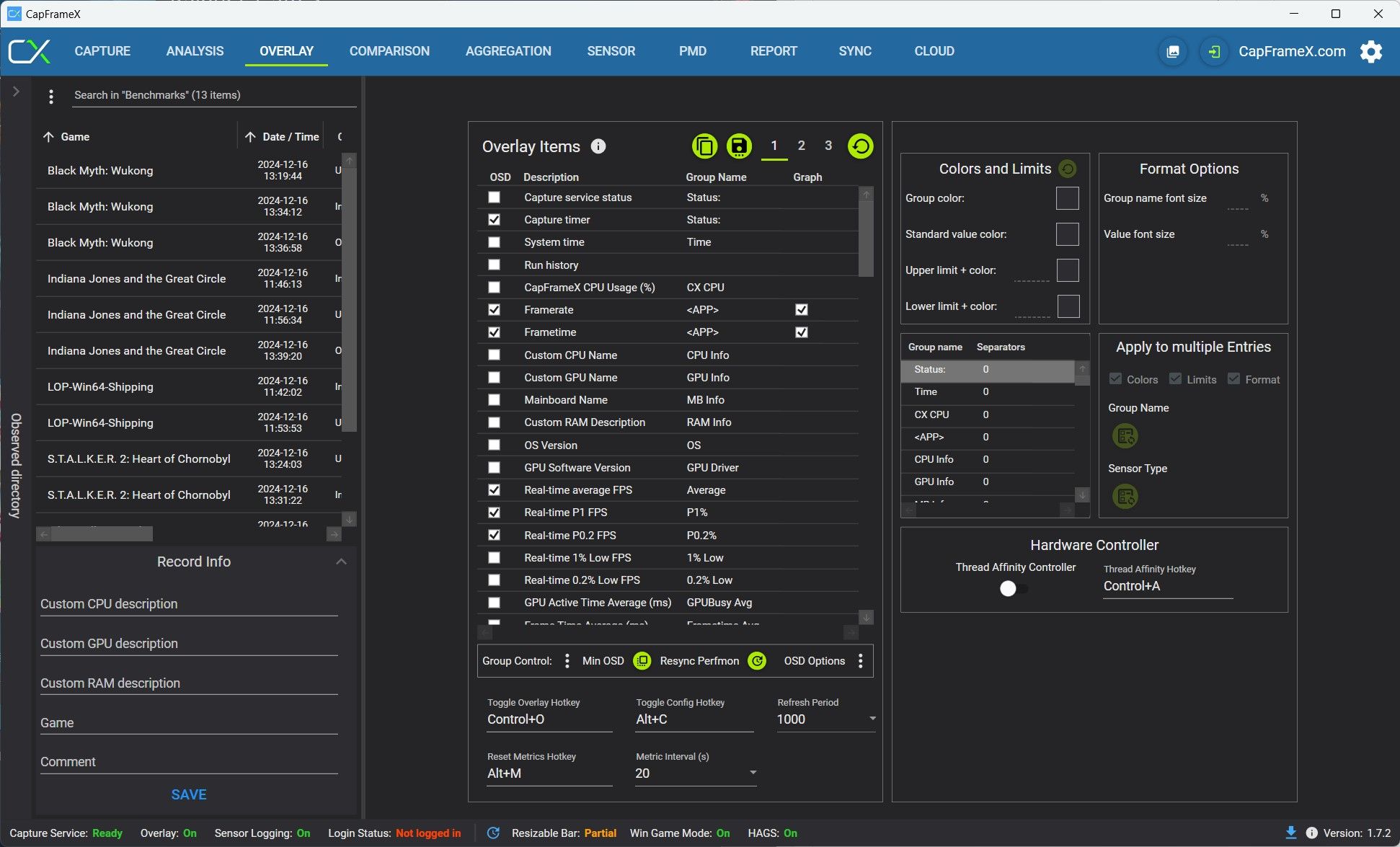Click the benchmark search field
Image resolution: width=1400 pixels, height=847 pixels.
215,95
